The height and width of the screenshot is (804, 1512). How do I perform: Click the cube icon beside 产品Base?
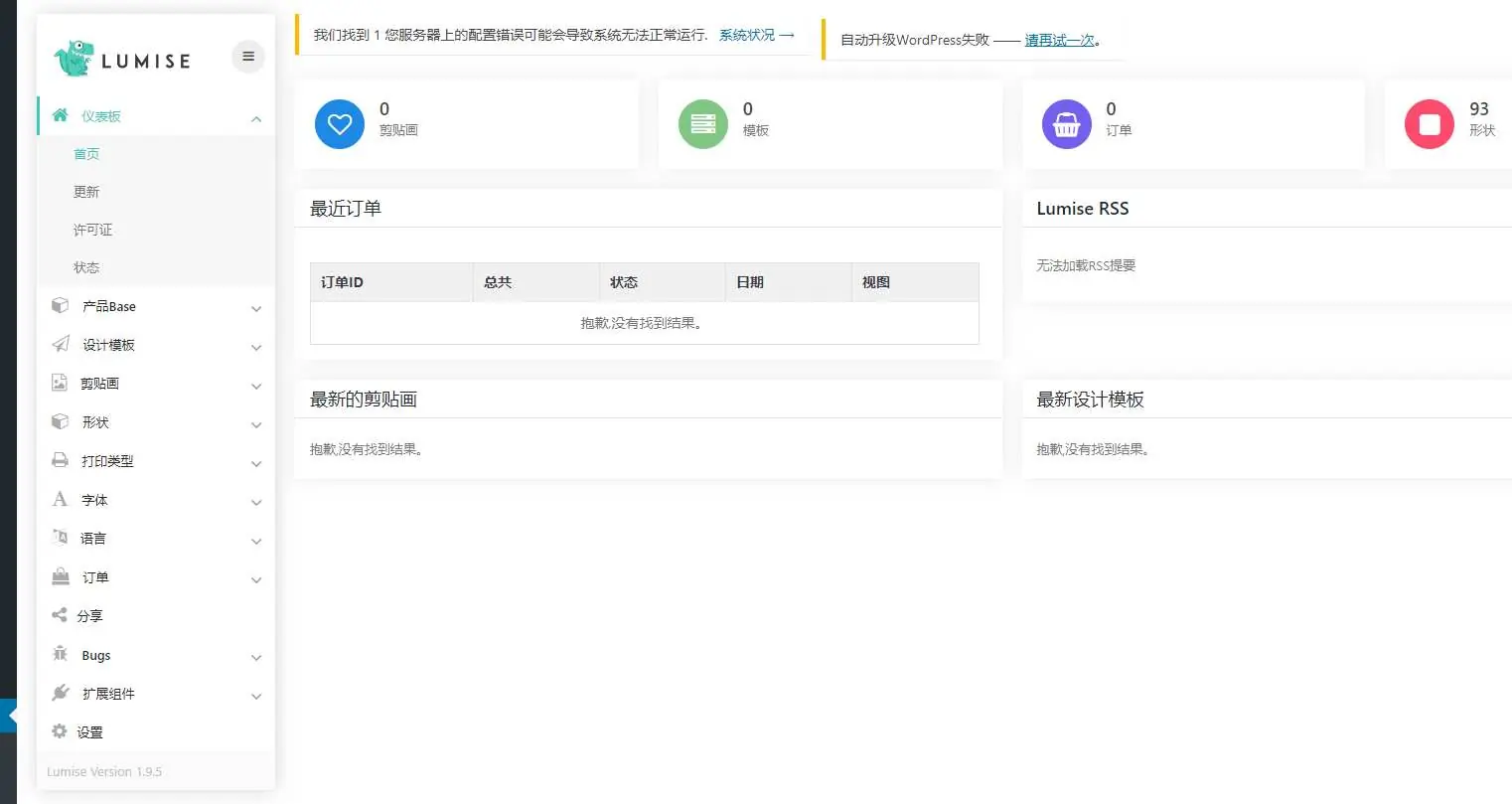60,305
